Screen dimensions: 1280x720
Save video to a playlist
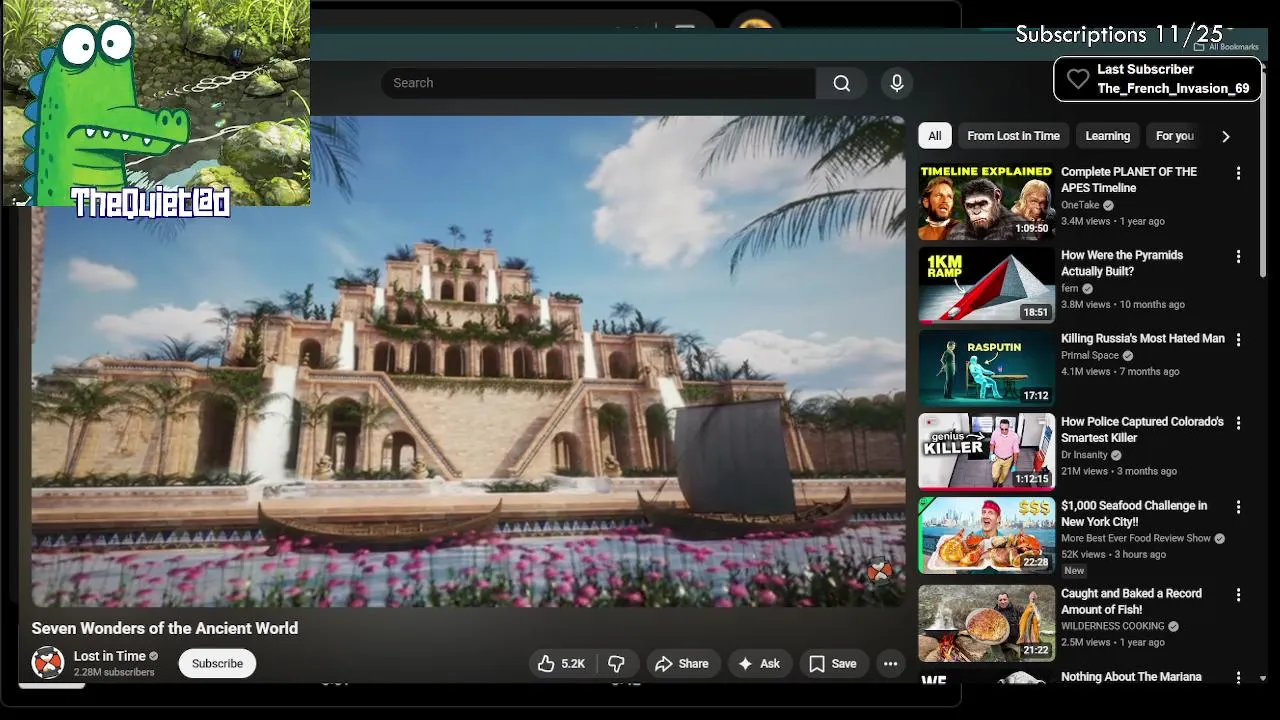tap(833, 663)
